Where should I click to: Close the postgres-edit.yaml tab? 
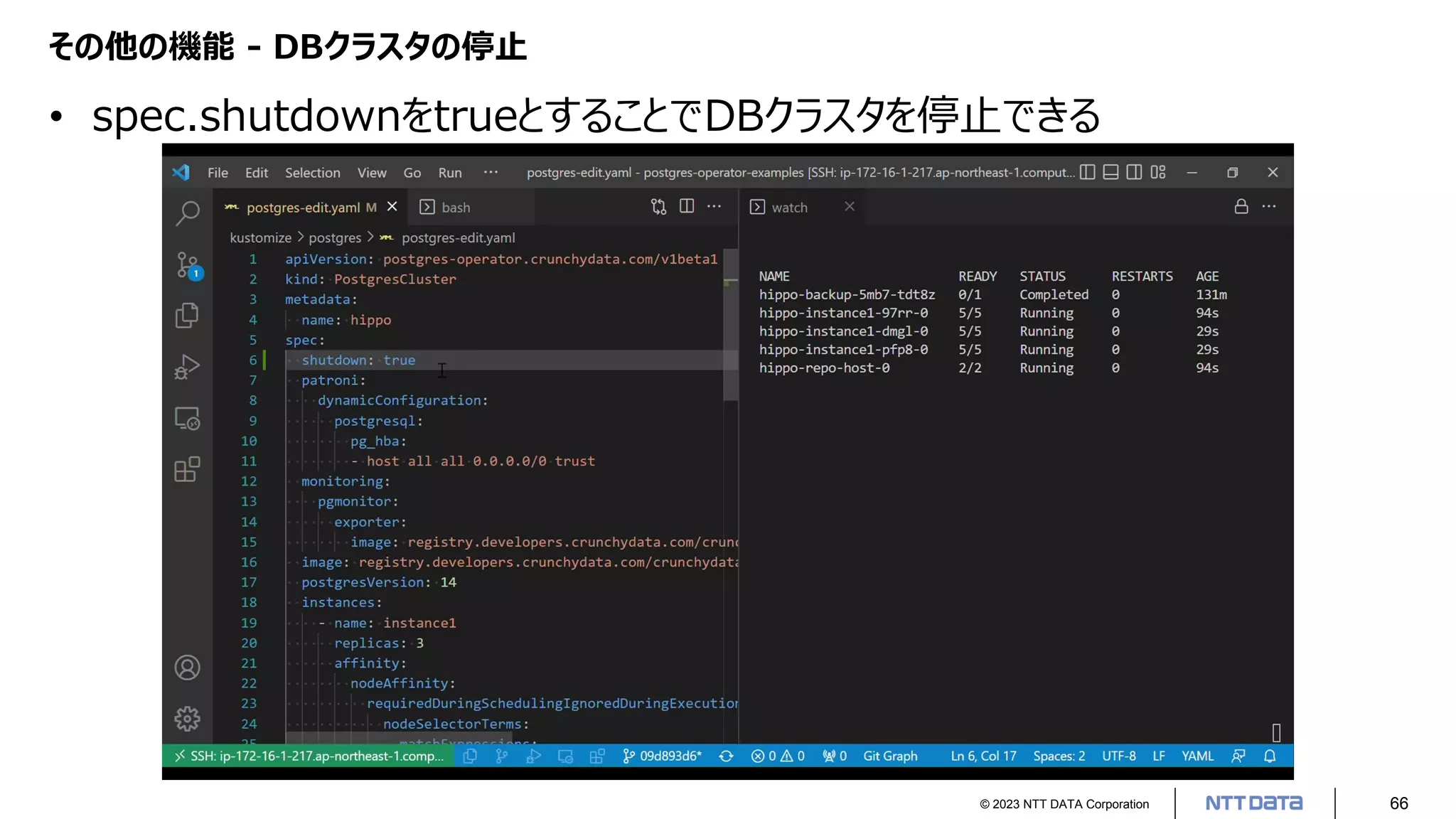[392, 207]
